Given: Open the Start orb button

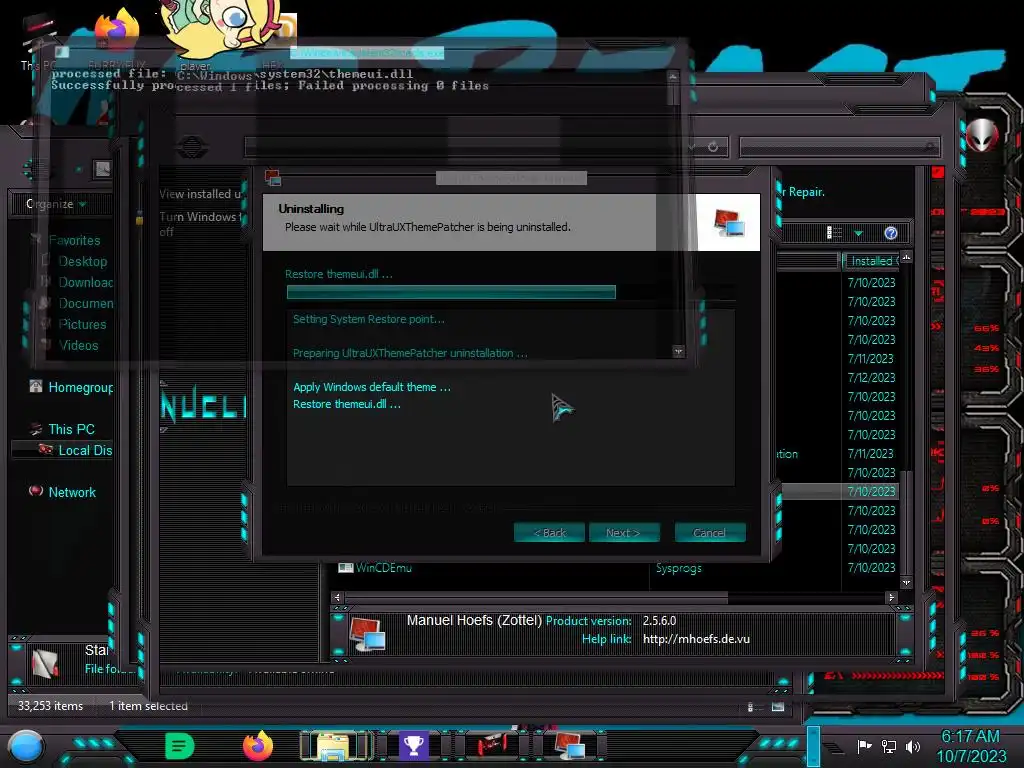Looking at the screenshot, I should pos(26,746).
